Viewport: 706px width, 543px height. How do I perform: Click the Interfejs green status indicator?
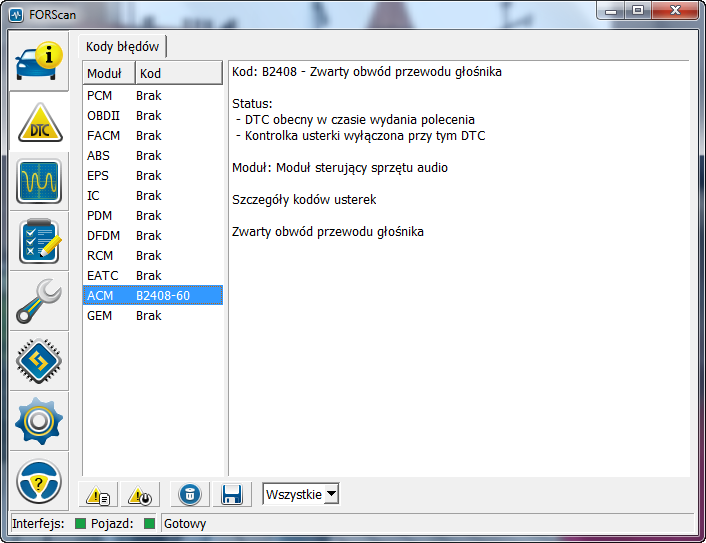coord(80,524)
